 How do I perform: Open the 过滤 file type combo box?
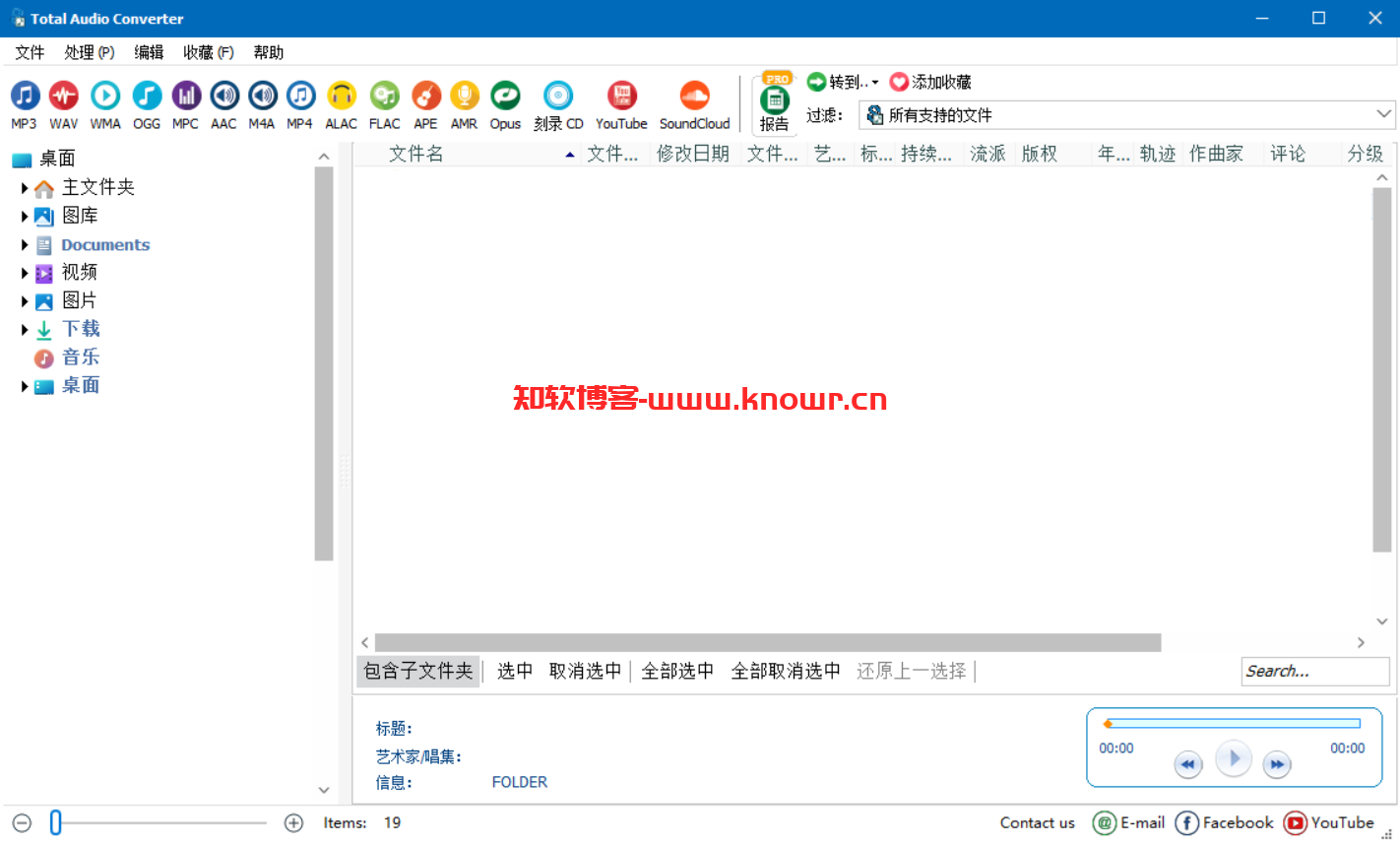coord(1127,115)
